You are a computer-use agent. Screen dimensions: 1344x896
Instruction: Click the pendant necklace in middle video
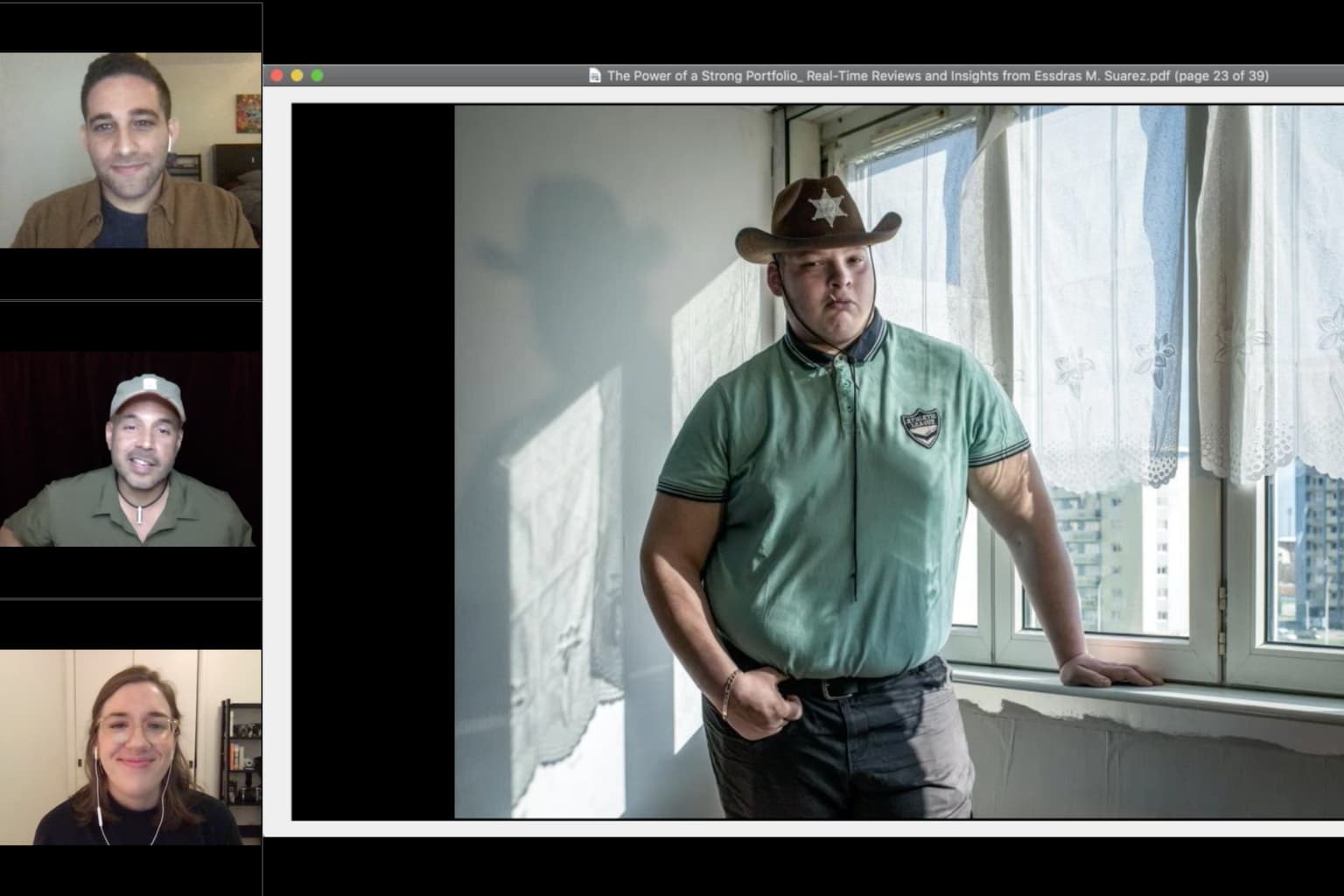point(138,514)
